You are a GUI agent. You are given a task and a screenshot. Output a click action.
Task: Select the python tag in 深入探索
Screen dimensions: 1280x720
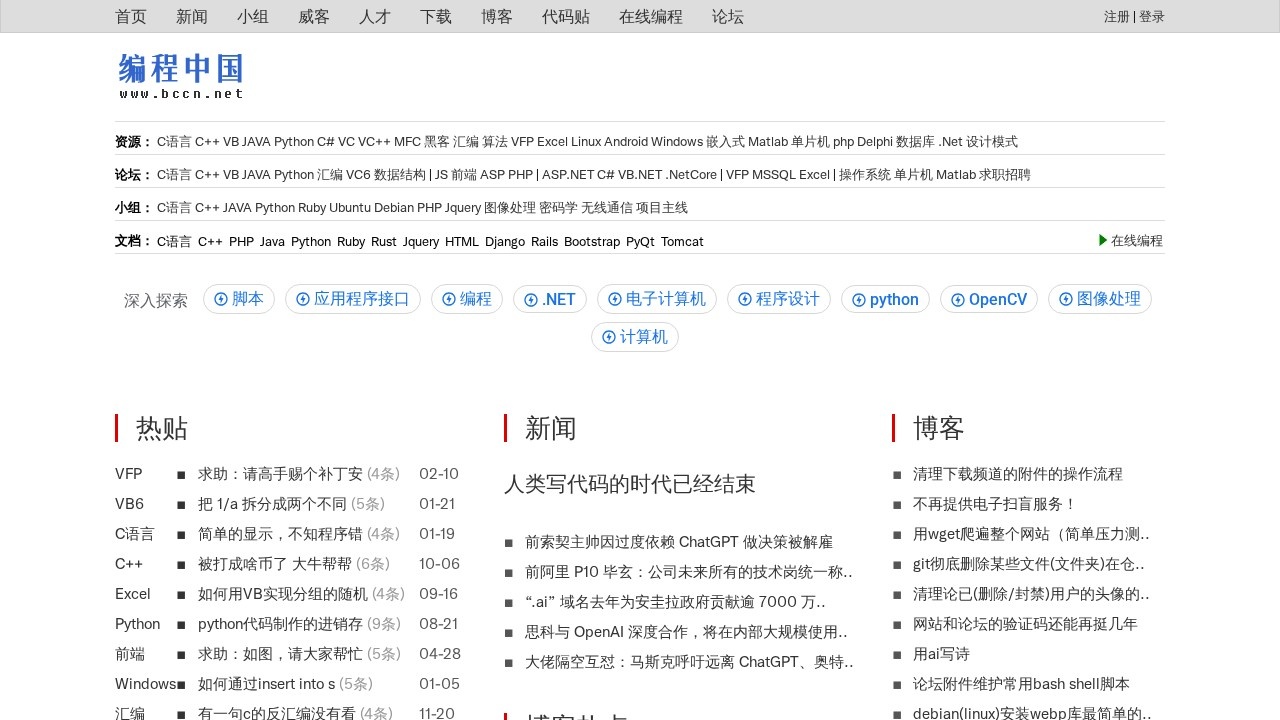pos(885,299)
